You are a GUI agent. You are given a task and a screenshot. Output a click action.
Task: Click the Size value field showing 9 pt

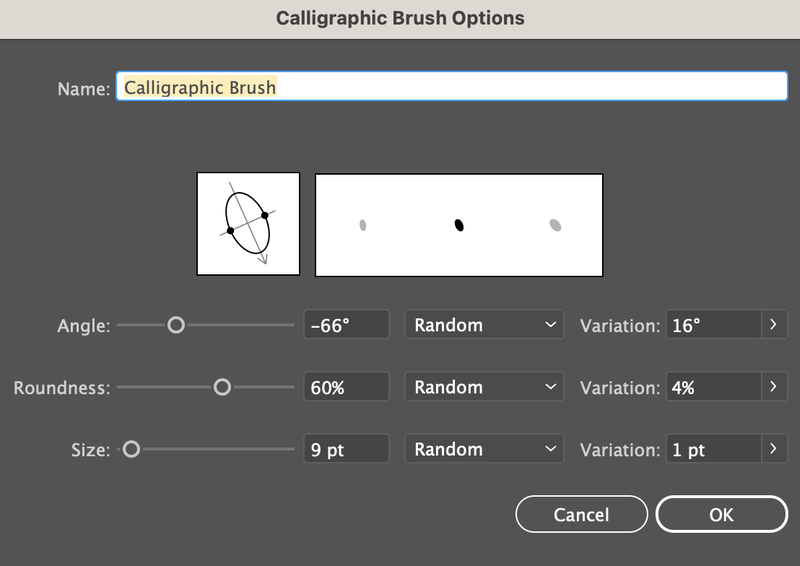[x=346, y=449]
